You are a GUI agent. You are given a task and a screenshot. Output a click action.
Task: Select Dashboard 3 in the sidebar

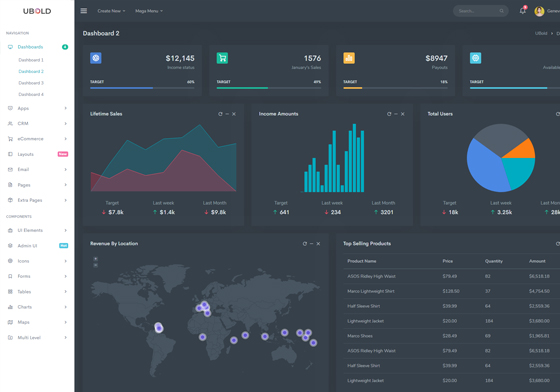31,83
